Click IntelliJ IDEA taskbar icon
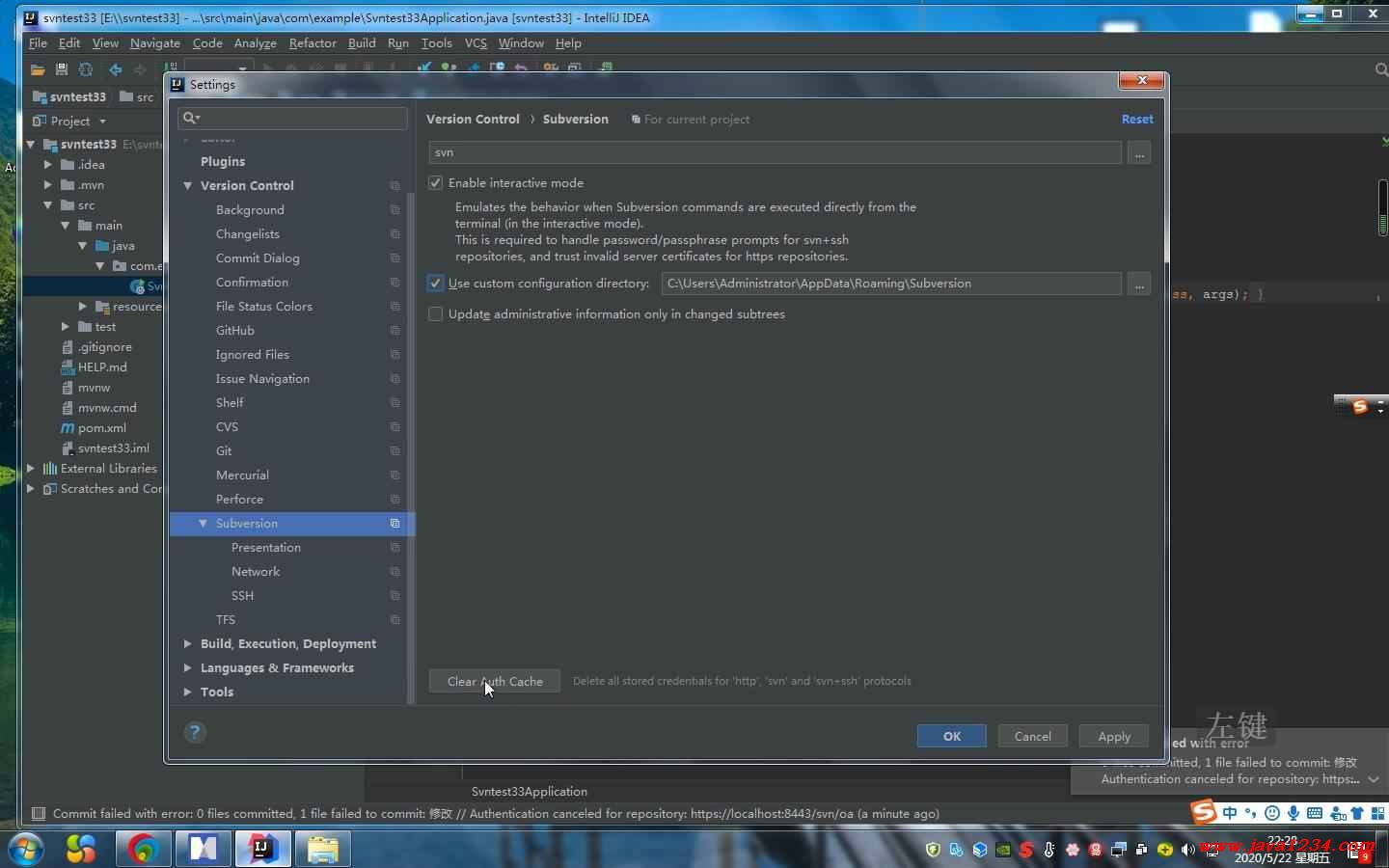1389x868 pixels. point(262,849)
